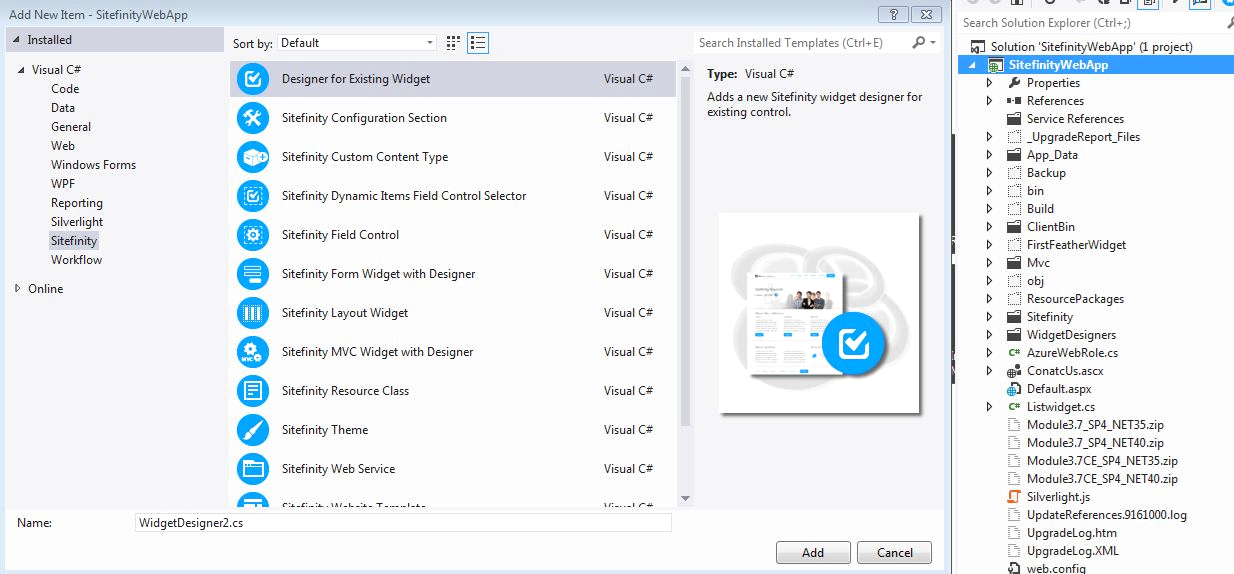Collapse the Visual C# tree node

pos(20,70)
